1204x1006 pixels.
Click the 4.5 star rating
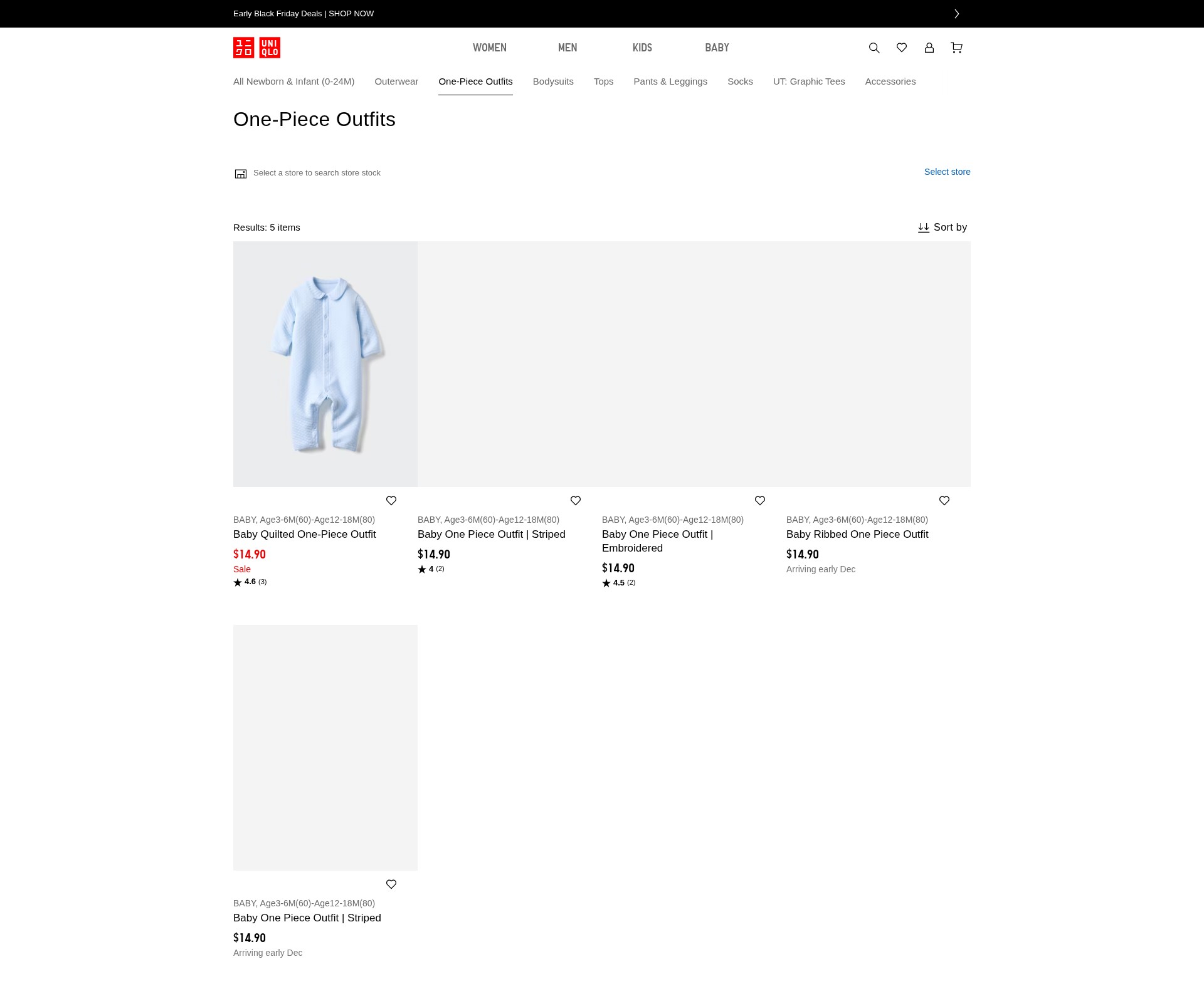pos(619,583)
